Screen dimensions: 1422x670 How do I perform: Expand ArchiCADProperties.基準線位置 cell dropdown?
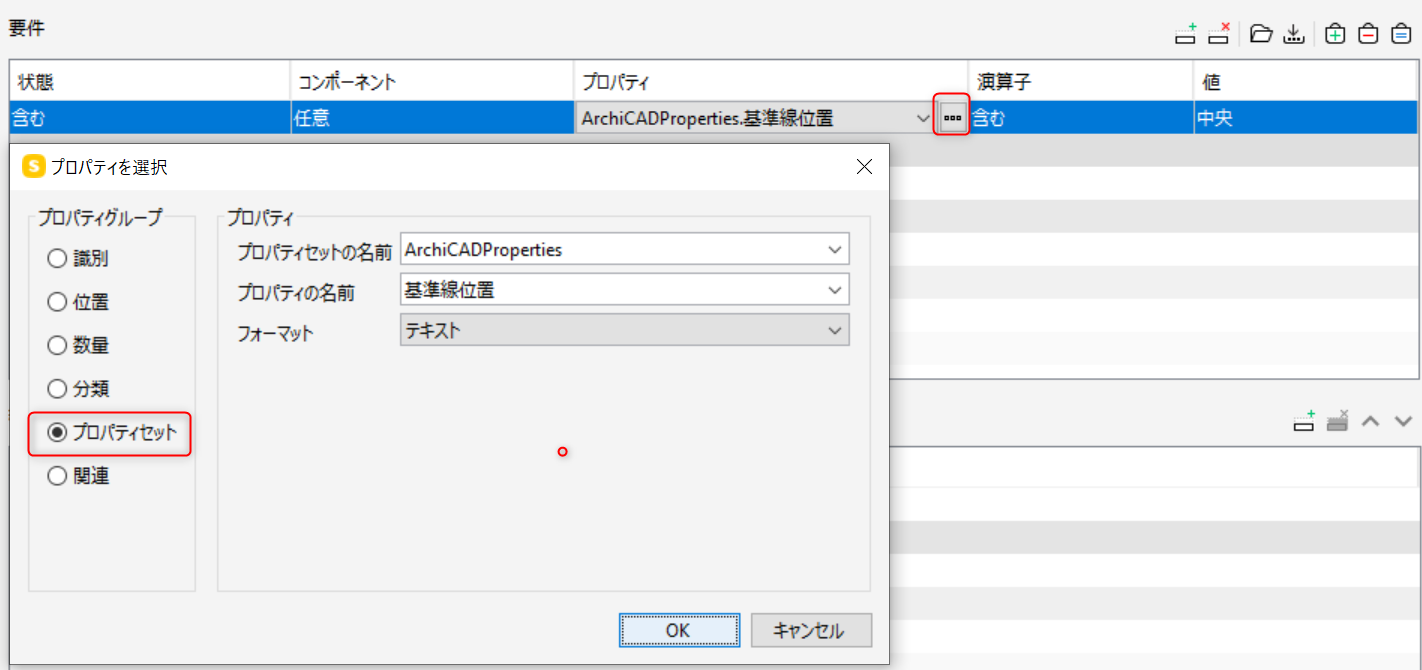pyautogui.click(x=923, y=118)
